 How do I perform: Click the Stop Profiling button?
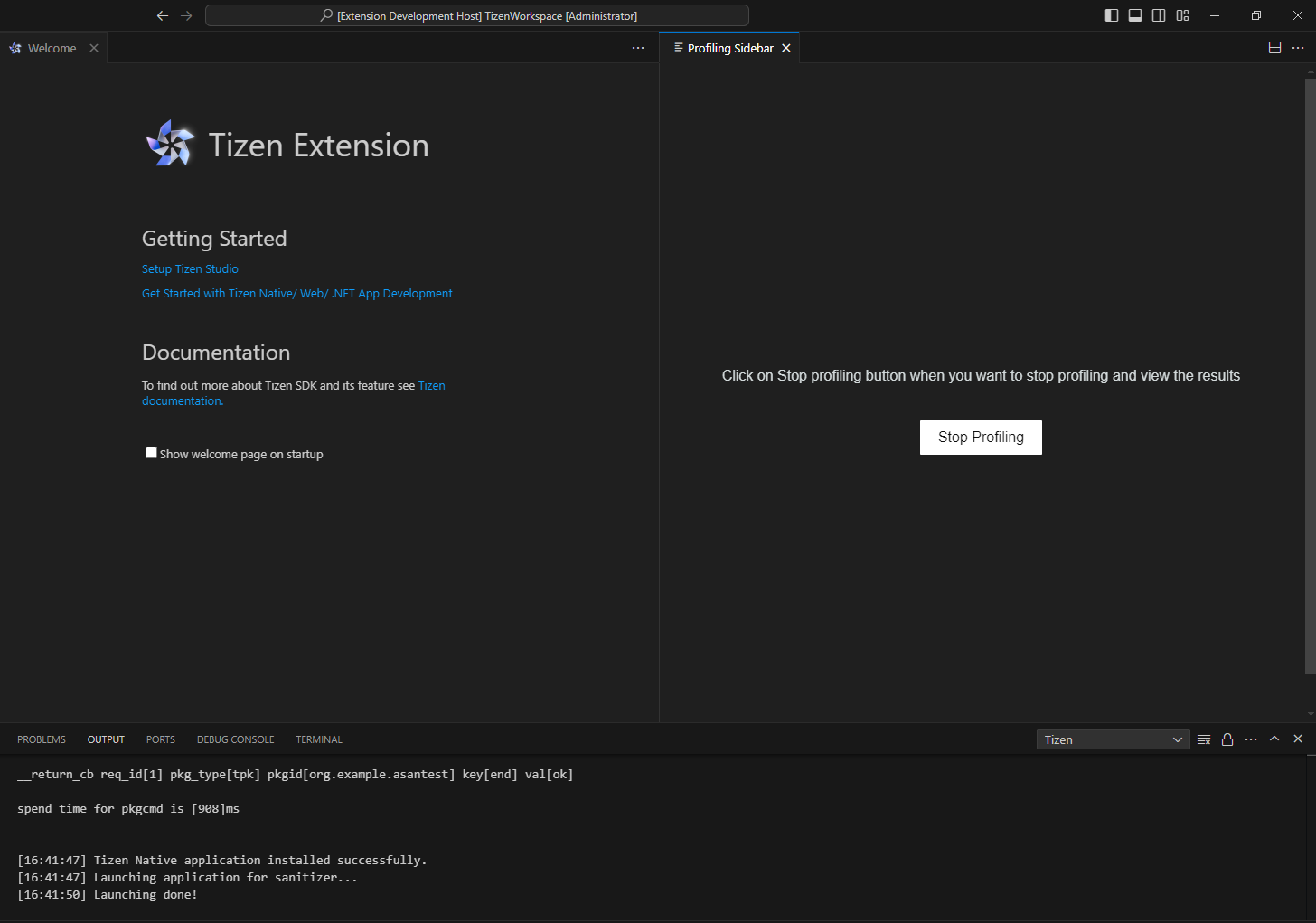981,438
